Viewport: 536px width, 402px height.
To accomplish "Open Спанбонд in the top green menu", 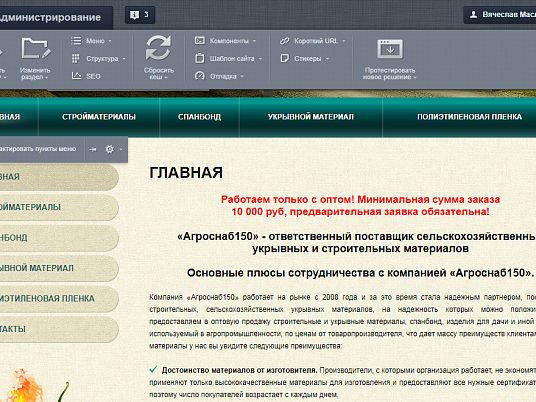I will [199, 117].
